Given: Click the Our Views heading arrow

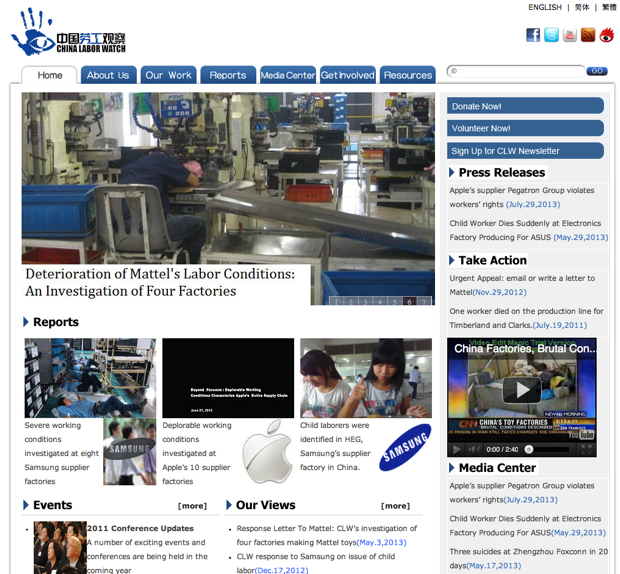Looking at the screenshot, I should (x=229, y=505).
